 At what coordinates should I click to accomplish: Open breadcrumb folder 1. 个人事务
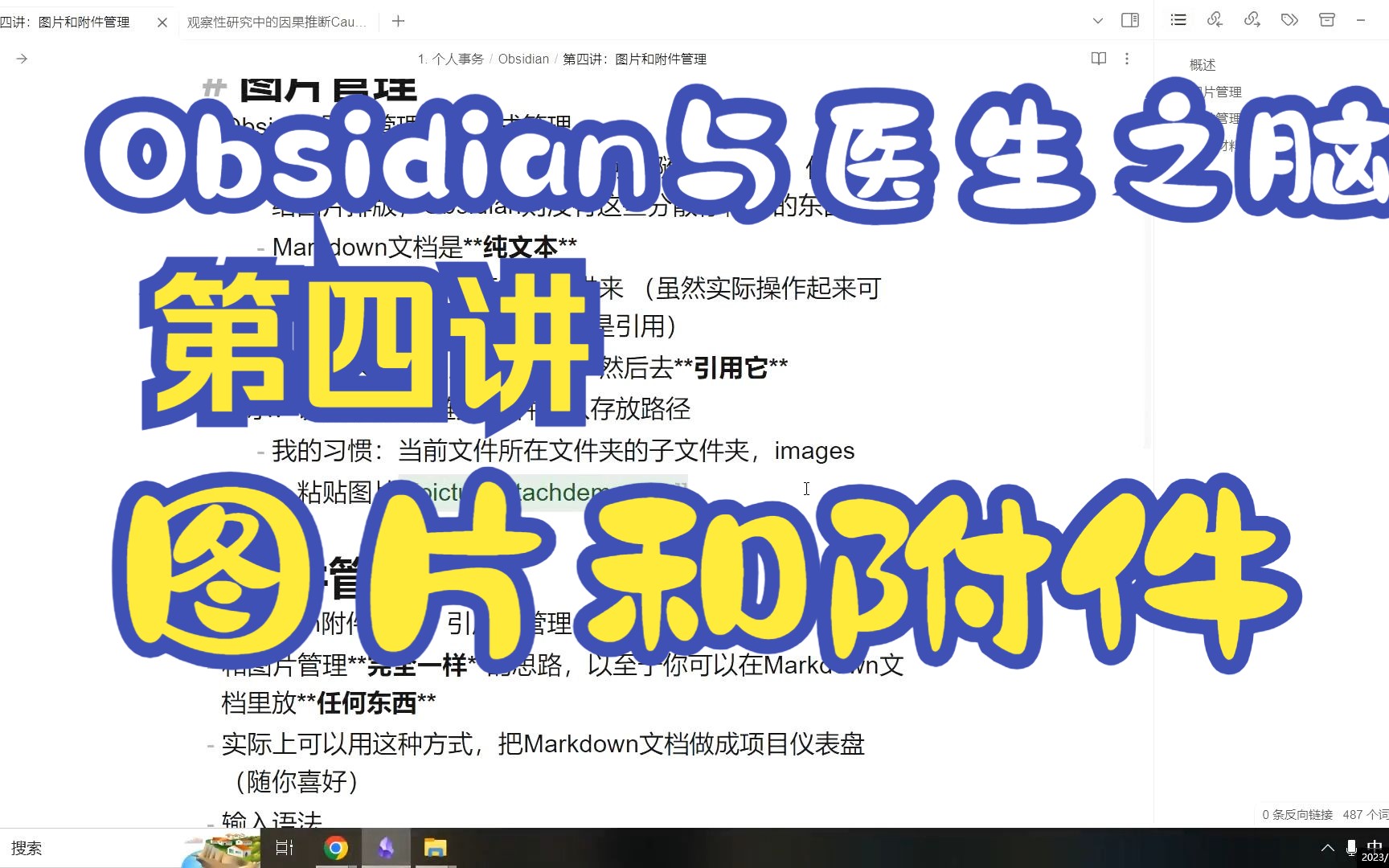(450, 59)
